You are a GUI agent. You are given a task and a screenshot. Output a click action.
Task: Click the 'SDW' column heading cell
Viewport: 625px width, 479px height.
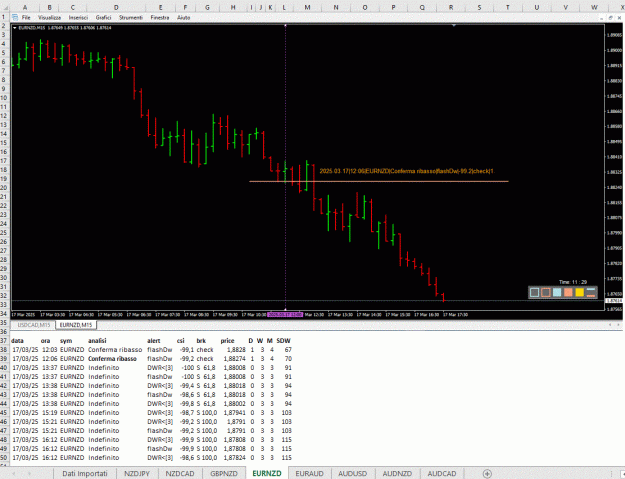[283, 341]
